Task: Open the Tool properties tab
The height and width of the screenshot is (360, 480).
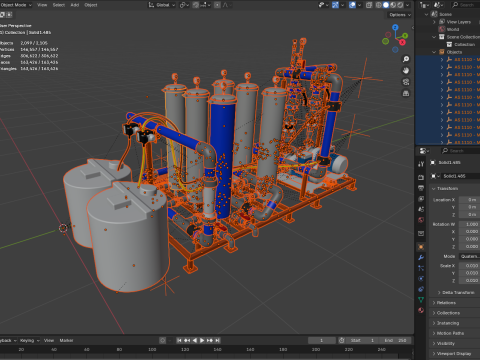Action: (421, 164)
